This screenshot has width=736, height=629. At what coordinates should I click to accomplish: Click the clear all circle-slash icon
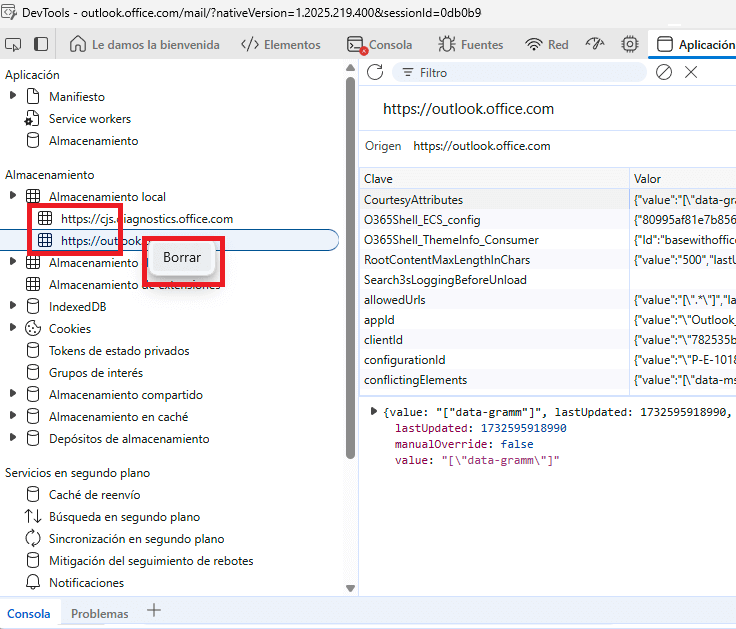[x=664, y=72]
